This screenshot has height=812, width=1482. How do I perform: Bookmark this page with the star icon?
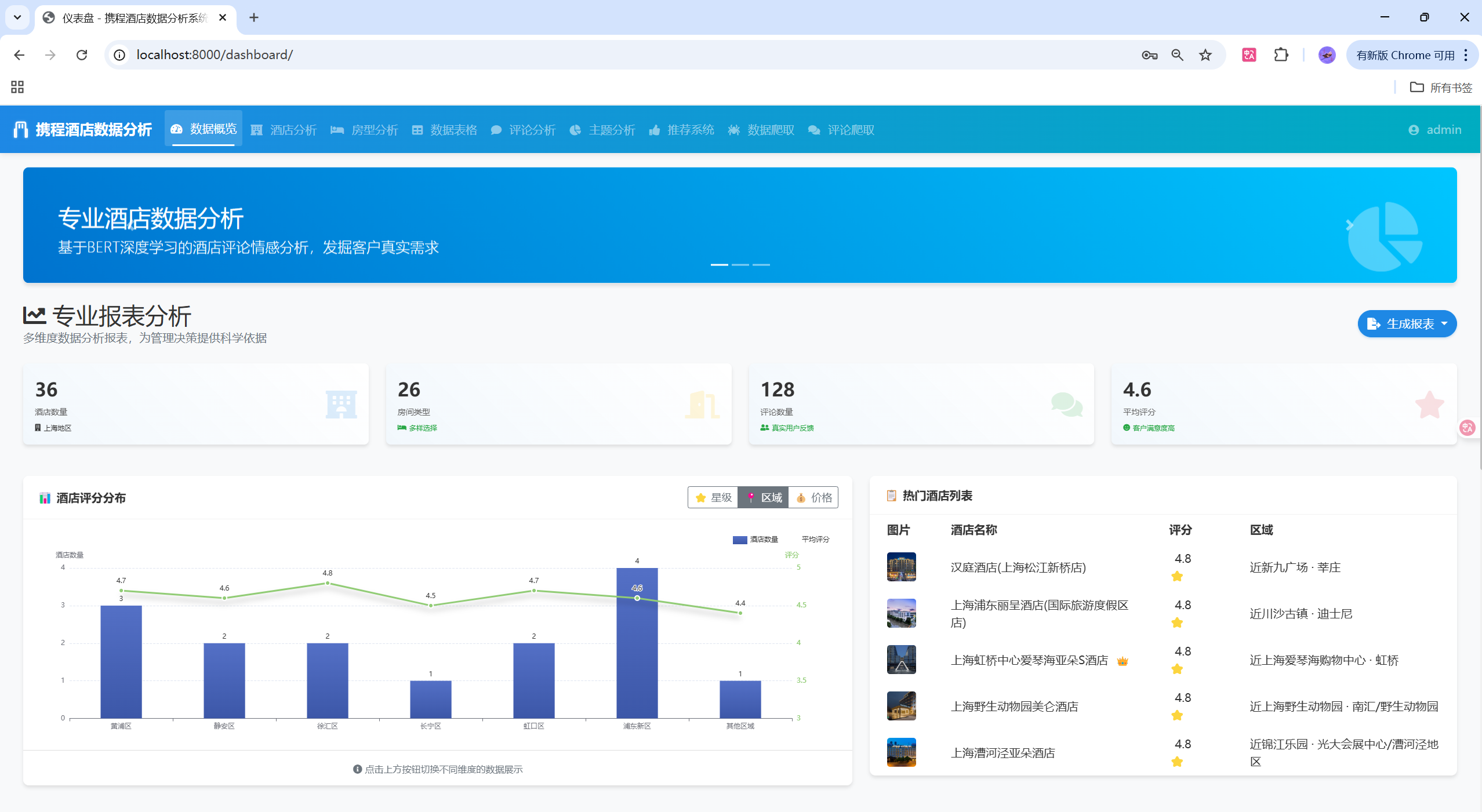click(1205, 55)
